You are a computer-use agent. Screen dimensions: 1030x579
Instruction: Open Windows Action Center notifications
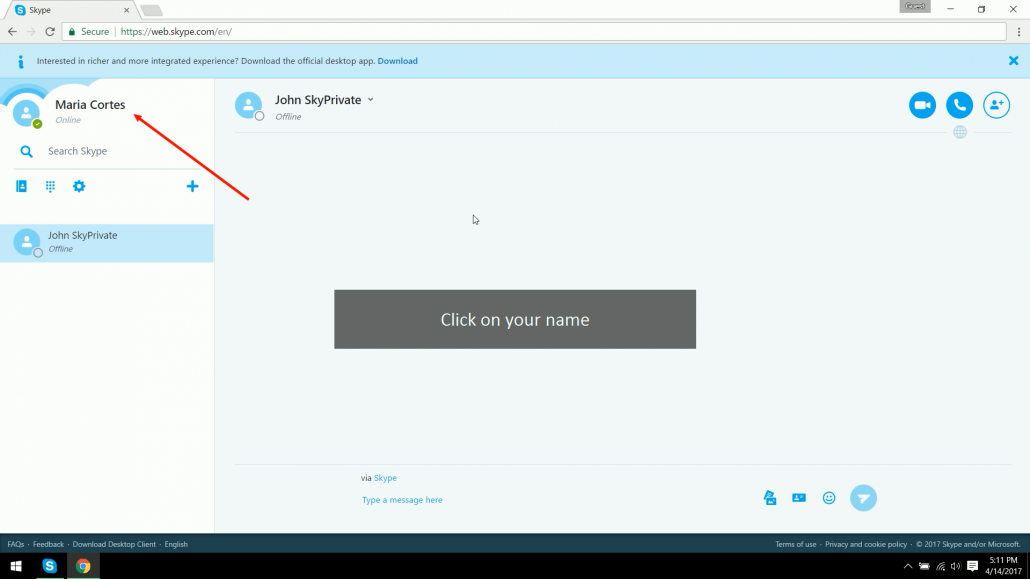click(973, 566)
